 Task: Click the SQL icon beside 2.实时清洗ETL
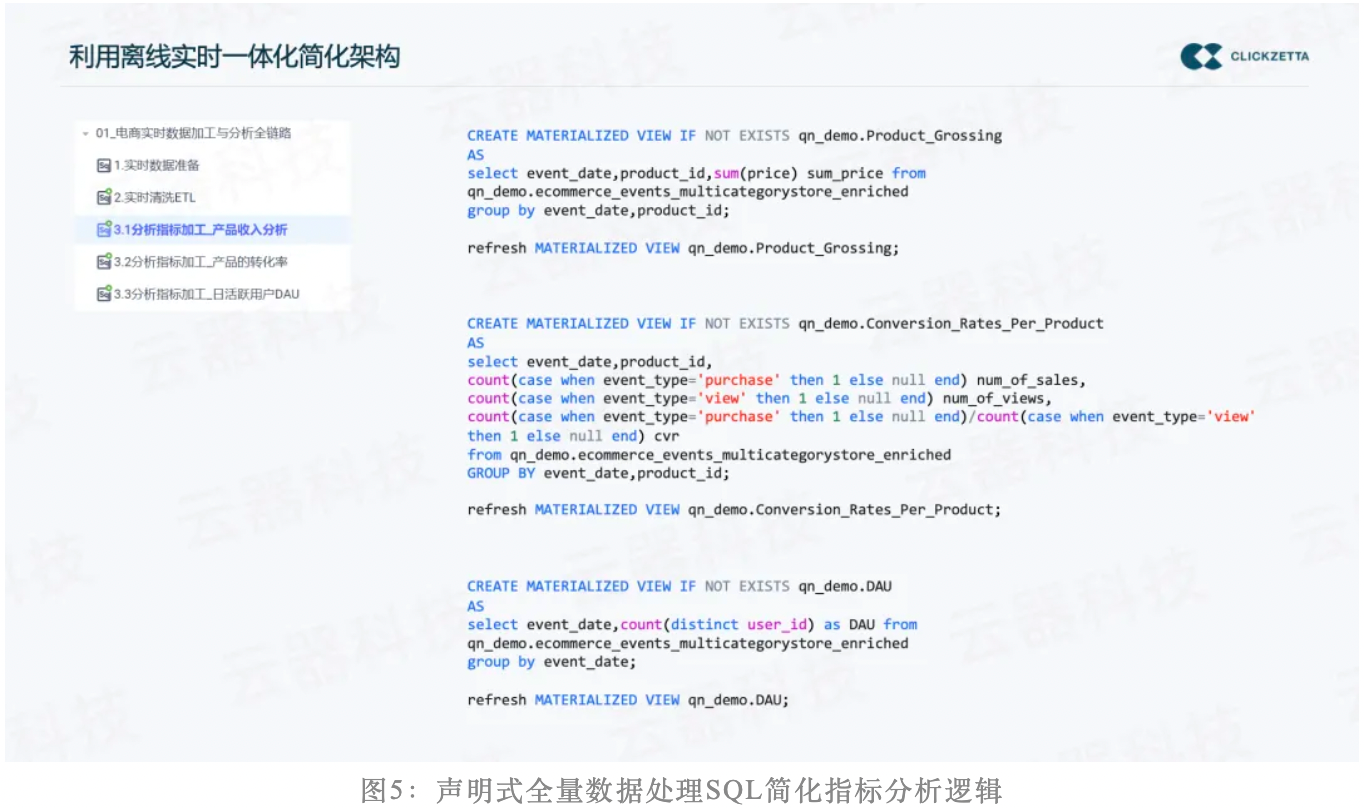pos(103,198)
